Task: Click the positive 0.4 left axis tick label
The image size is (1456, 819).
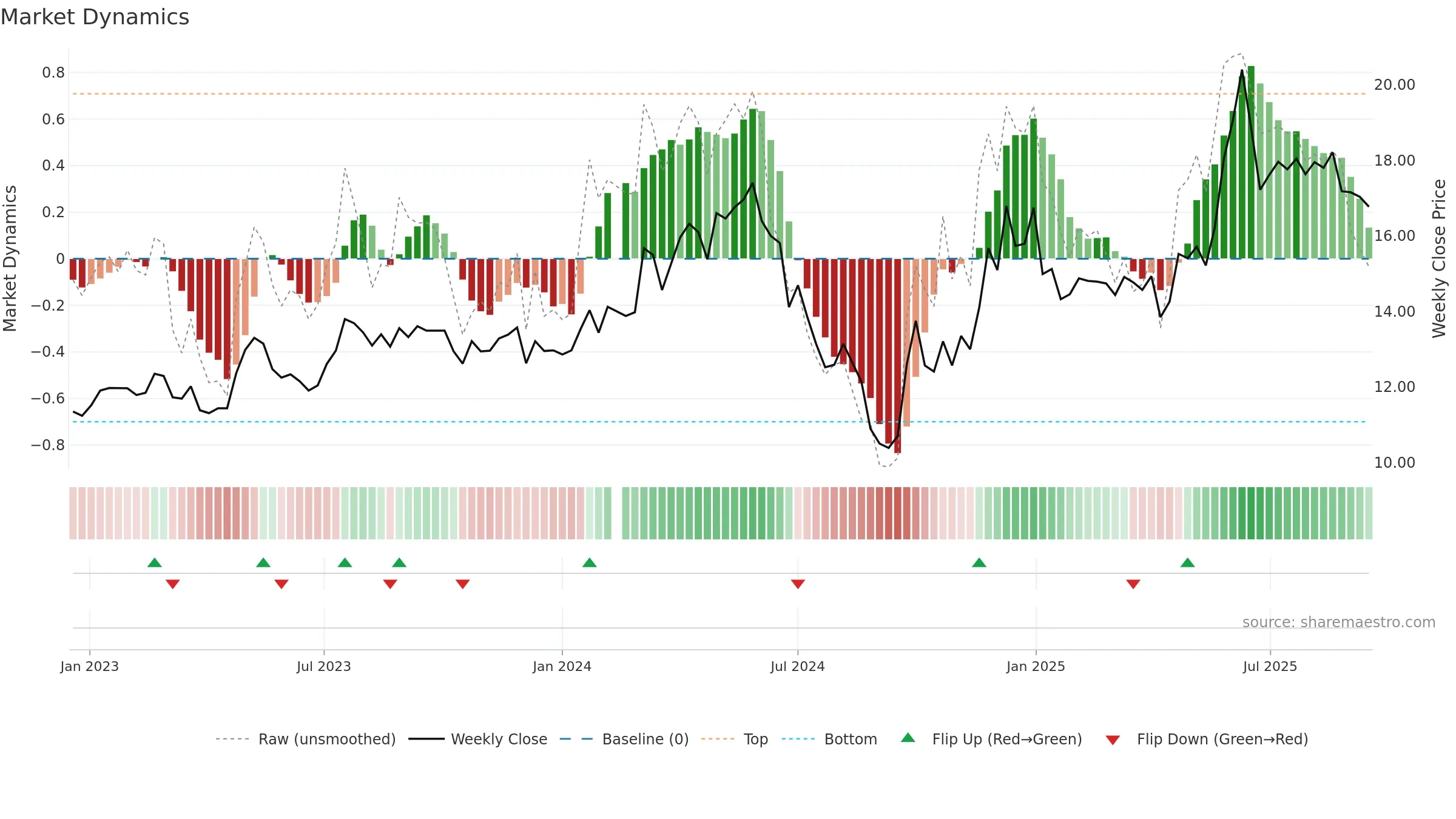Action: coord(53,166)
